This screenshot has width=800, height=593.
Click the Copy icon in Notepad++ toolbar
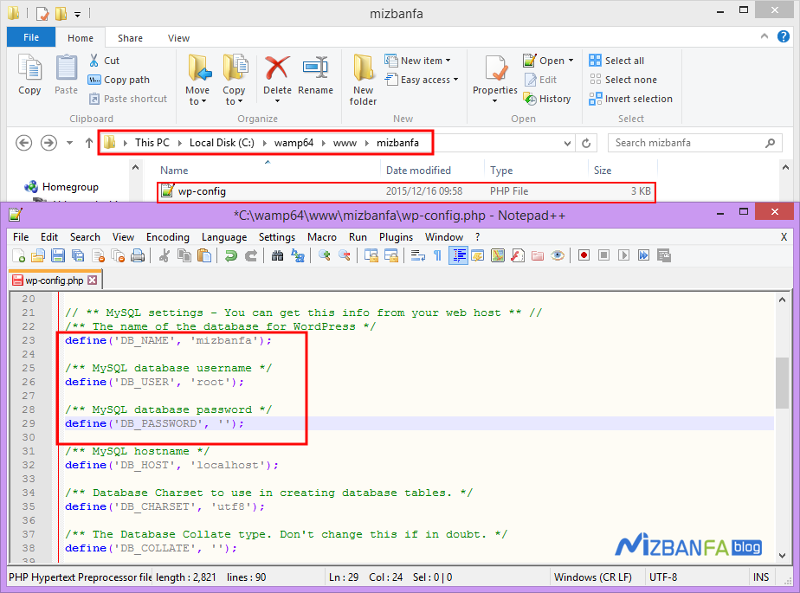tap(184, 255)
